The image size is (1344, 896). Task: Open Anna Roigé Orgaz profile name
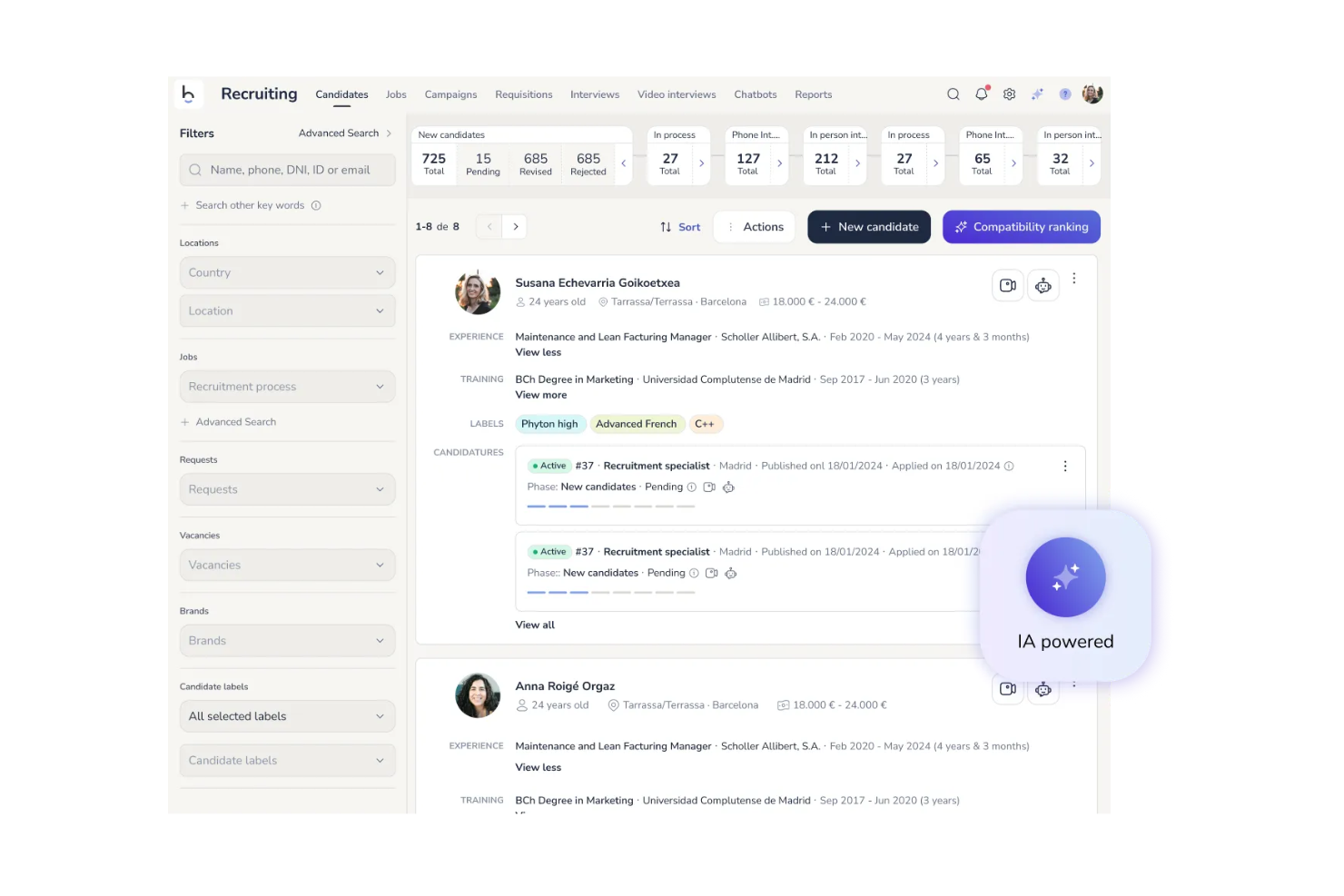[565, 686]
